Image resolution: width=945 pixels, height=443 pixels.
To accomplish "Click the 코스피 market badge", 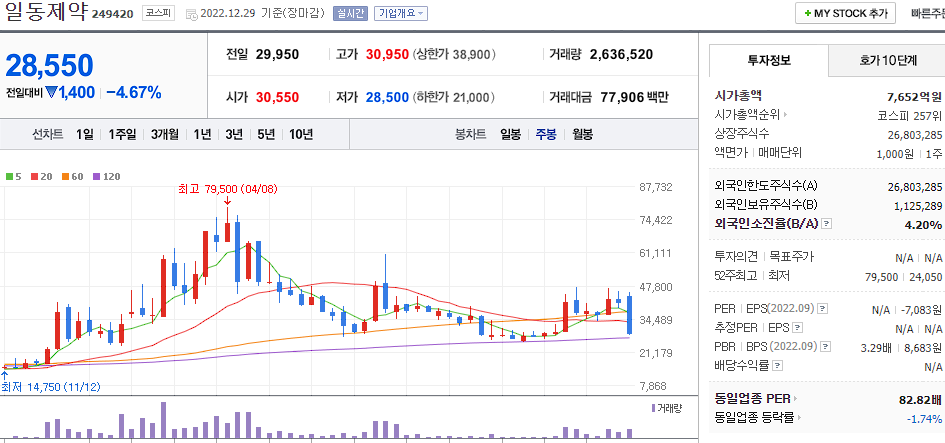I will coord(159,13).
